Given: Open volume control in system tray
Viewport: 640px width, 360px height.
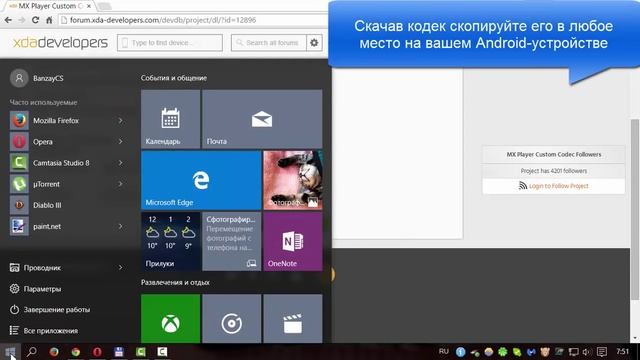Looking at the screenshot, I should click(x=587, y=352).
